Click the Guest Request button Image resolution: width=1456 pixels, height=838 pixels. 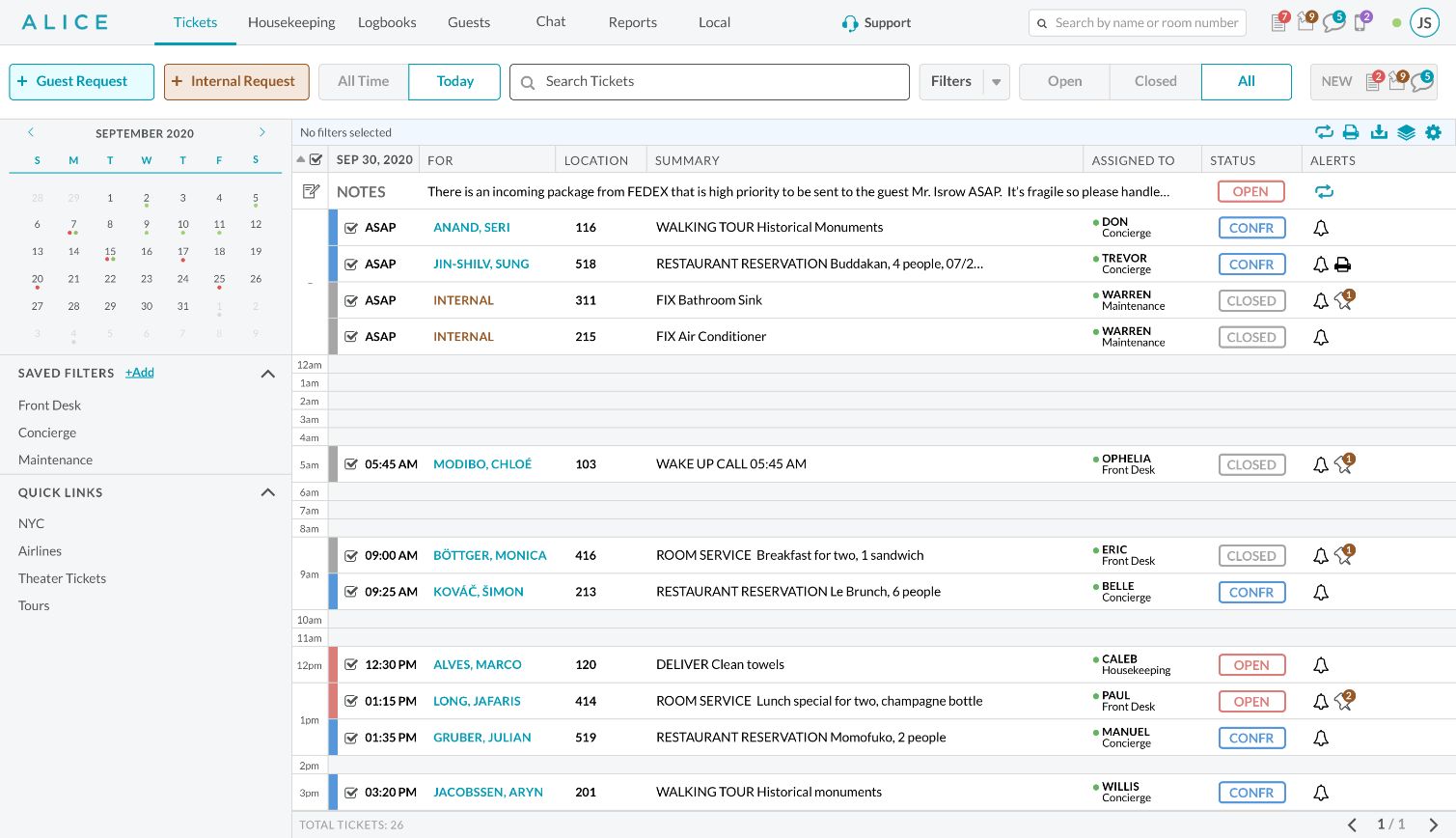(82, 82)
